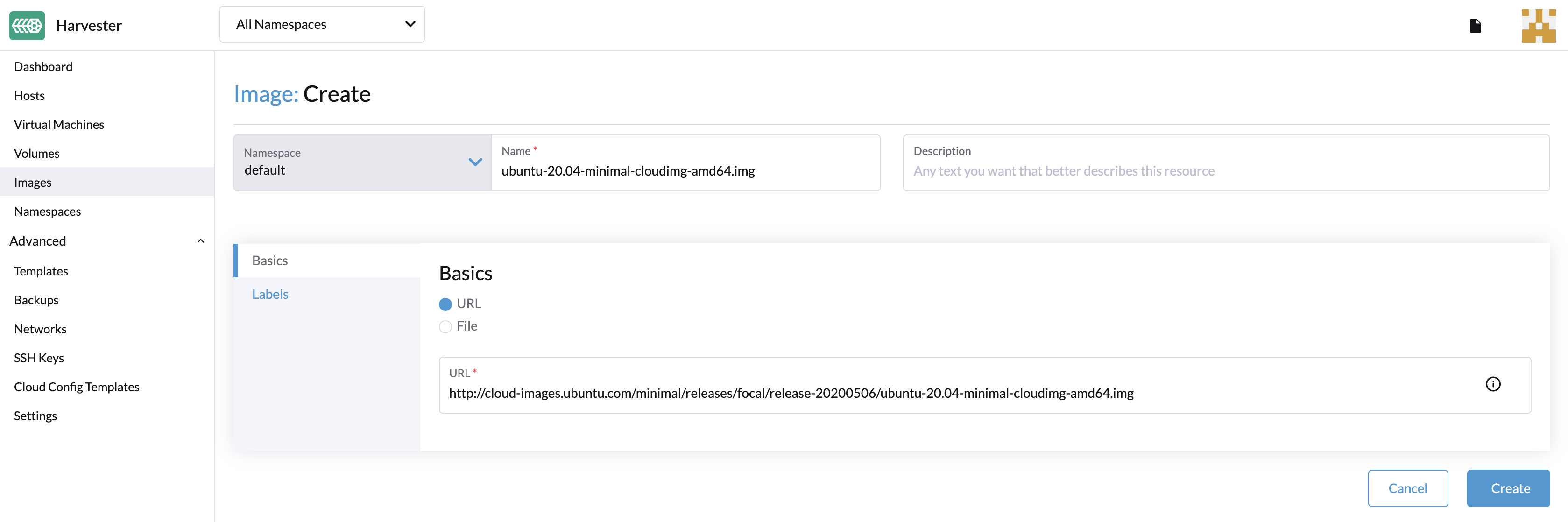Open the document icon in top bar
The image size is (1568, 522).
point(1475,26)
